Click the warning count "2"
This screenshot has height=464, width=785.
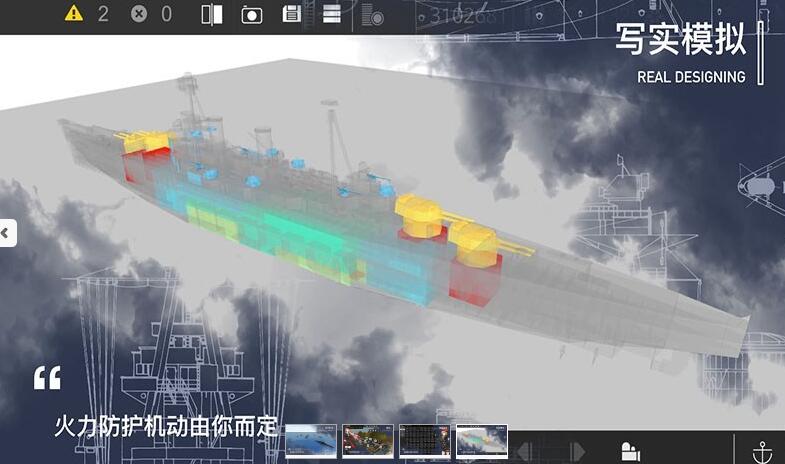(x=103, y=14)
